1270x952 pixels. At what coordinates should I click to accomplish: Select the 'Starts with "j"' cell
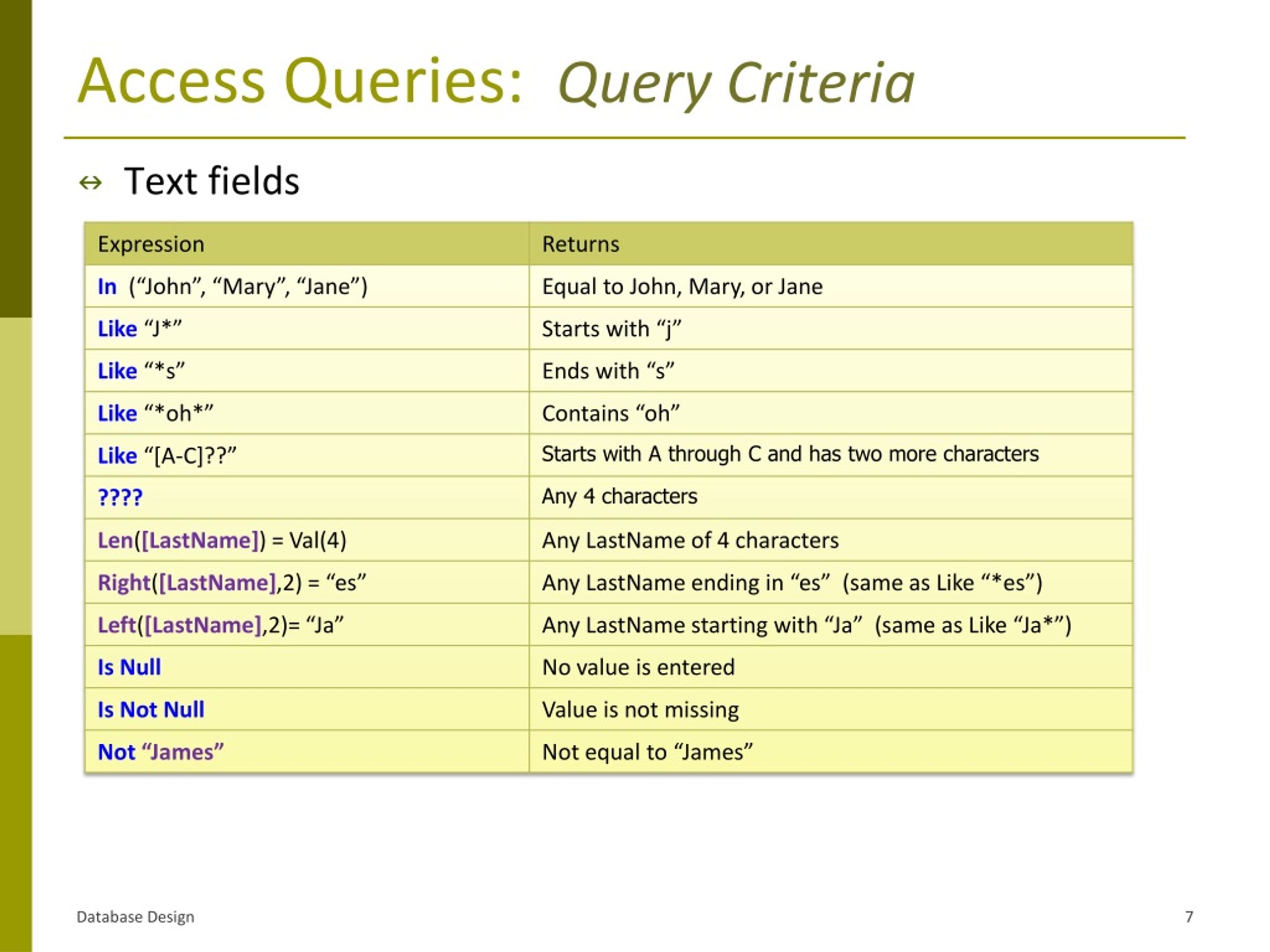[831, 329]
